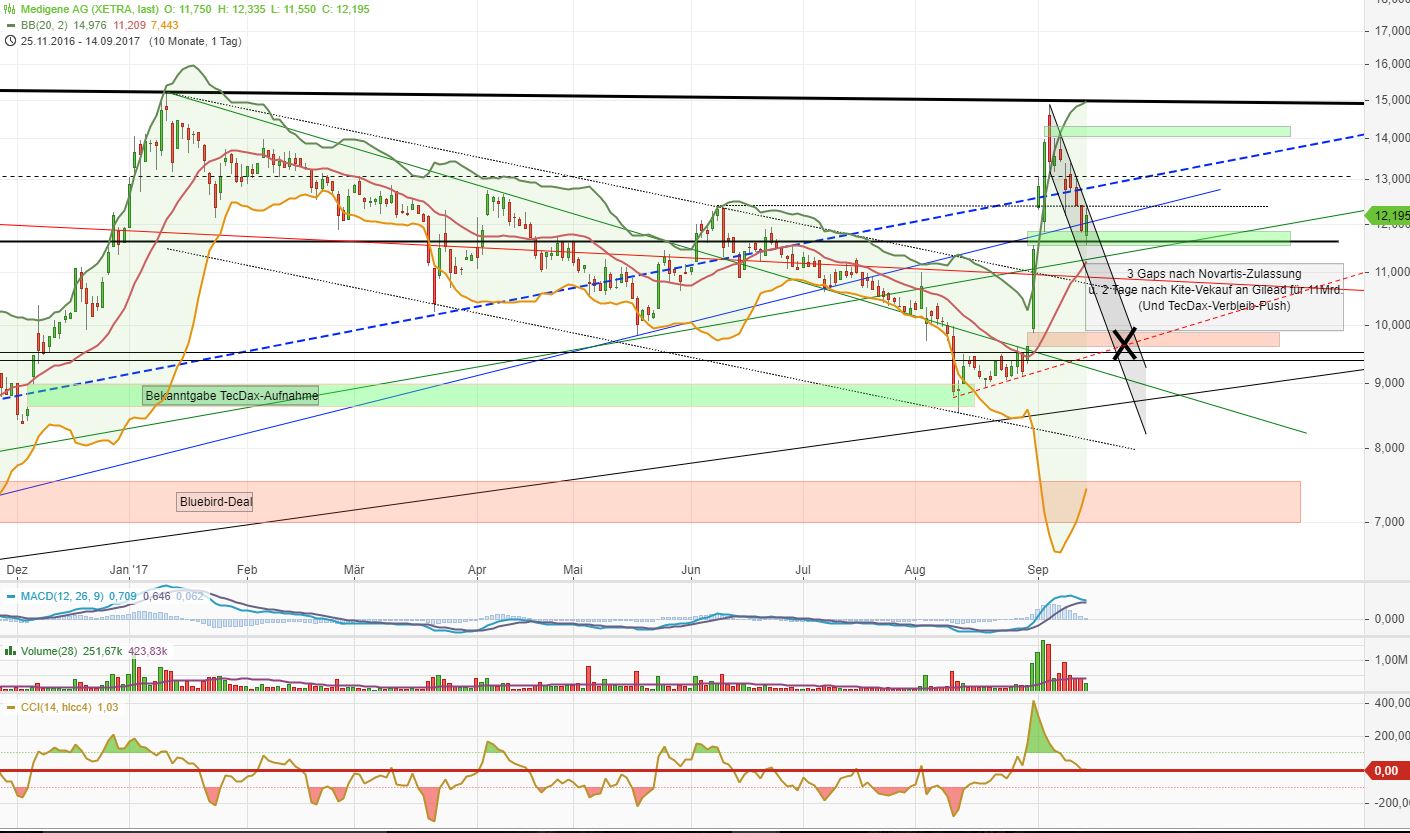1410x833 pixels.
Task: Click the '3 Gaps nach Novartis-Zulassung' note box
Action: tap(1214, 273)
